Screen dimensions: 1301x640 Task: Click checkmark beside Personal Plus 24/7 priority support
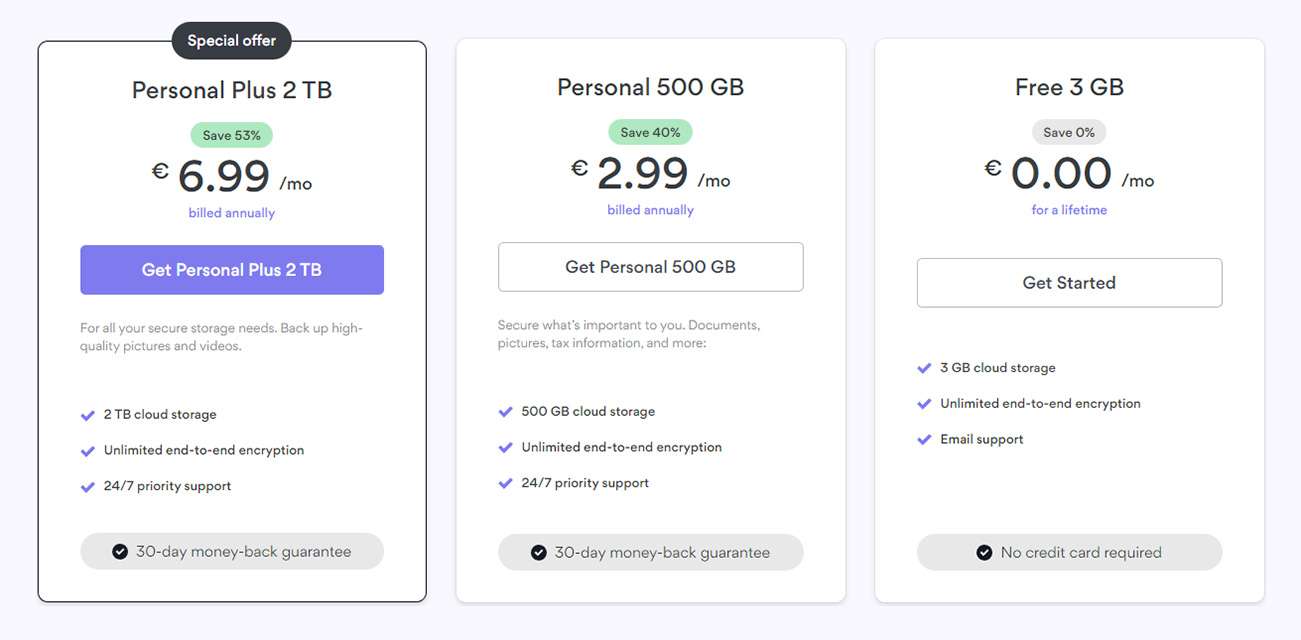(x=88, y=486)
